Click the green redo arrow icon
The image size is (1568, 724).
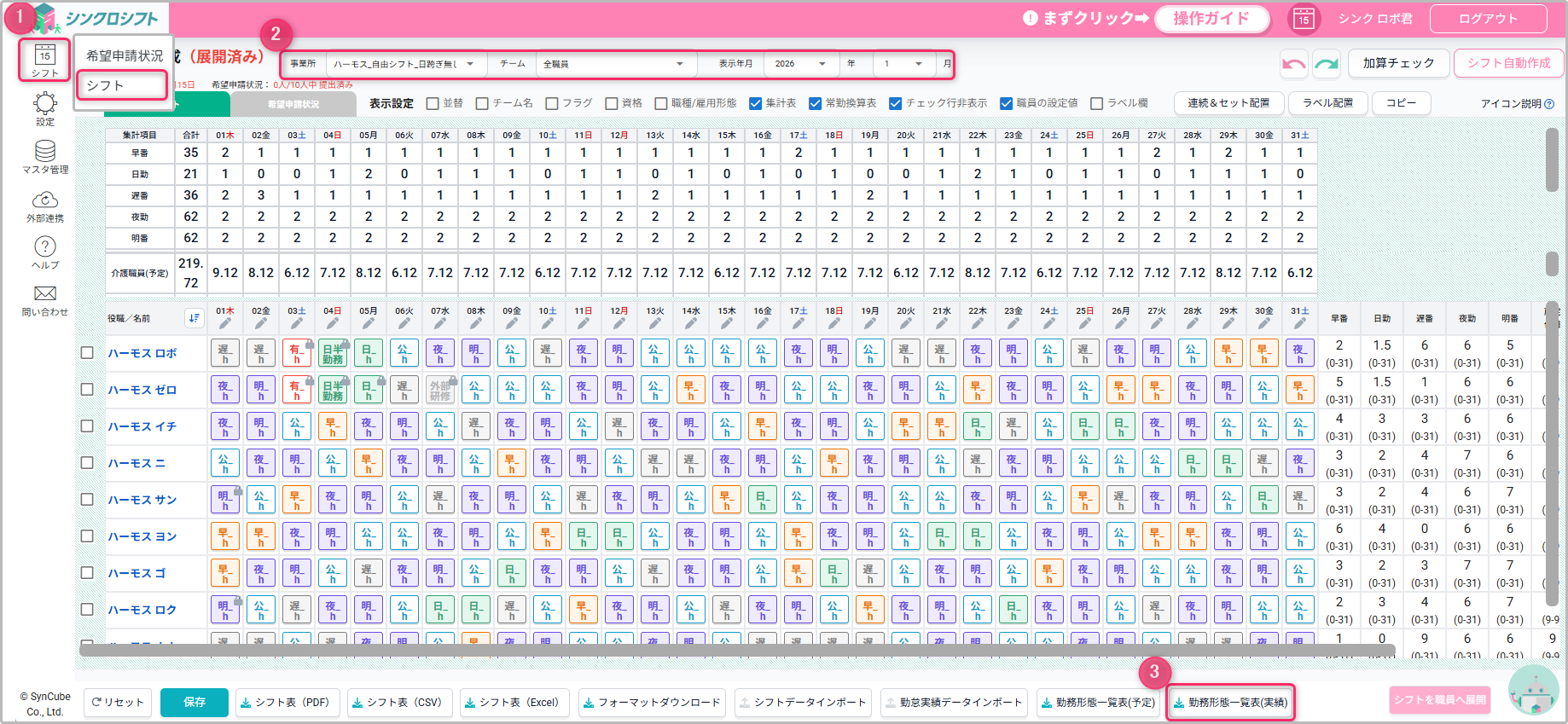pos(1327,64)
